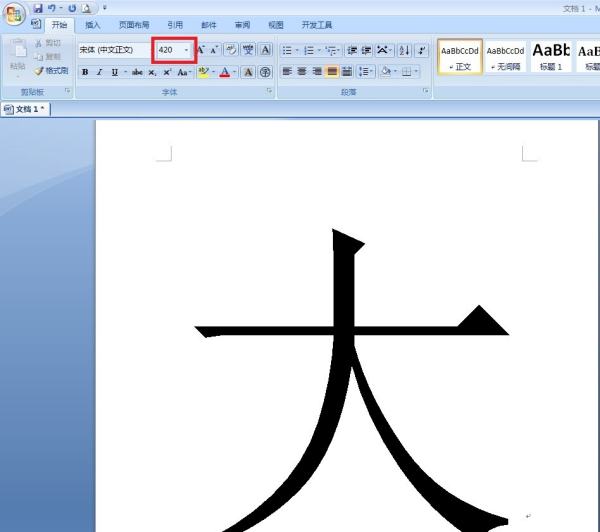Open the Change Case (Aa) dropdown

pyautogui.click(x=184, y=72)
